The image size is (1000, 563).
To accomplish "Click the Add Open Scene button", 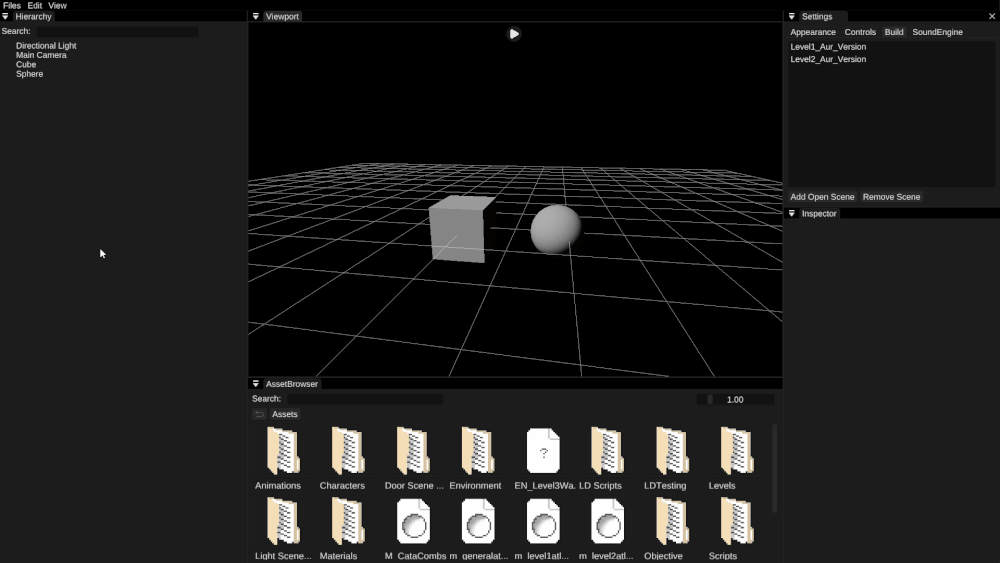I will click(x=822, y=197).
